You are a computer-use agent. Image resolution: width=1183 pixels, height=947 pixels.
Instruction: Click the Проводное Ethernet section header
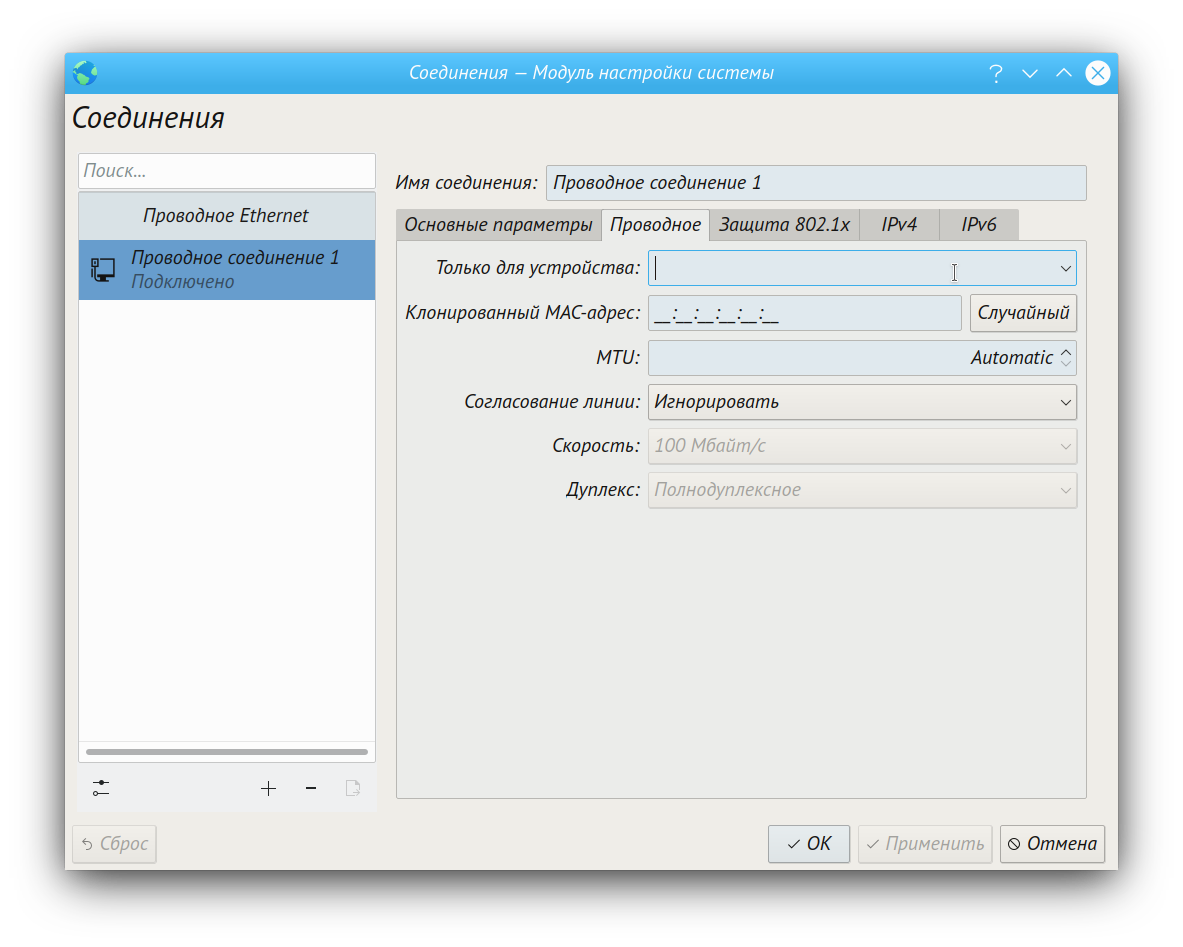227,216
